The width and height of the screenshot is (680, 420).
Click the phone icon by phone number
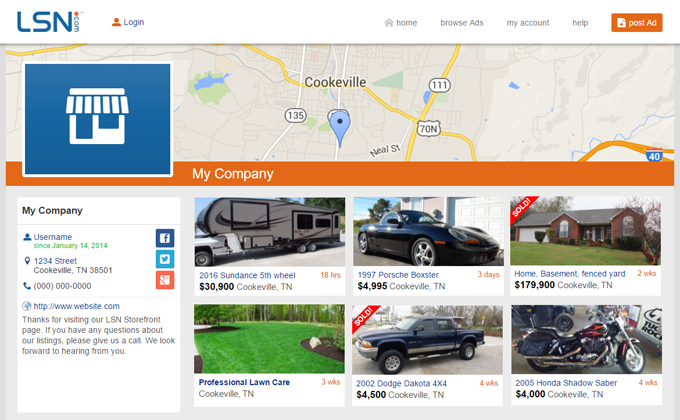(x=27, y=286)
